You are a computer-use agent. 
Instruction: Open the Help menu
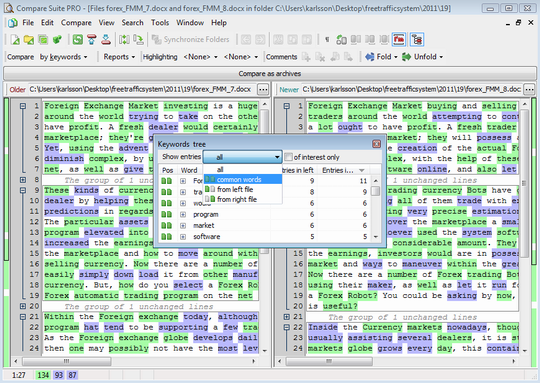(219, 23)
